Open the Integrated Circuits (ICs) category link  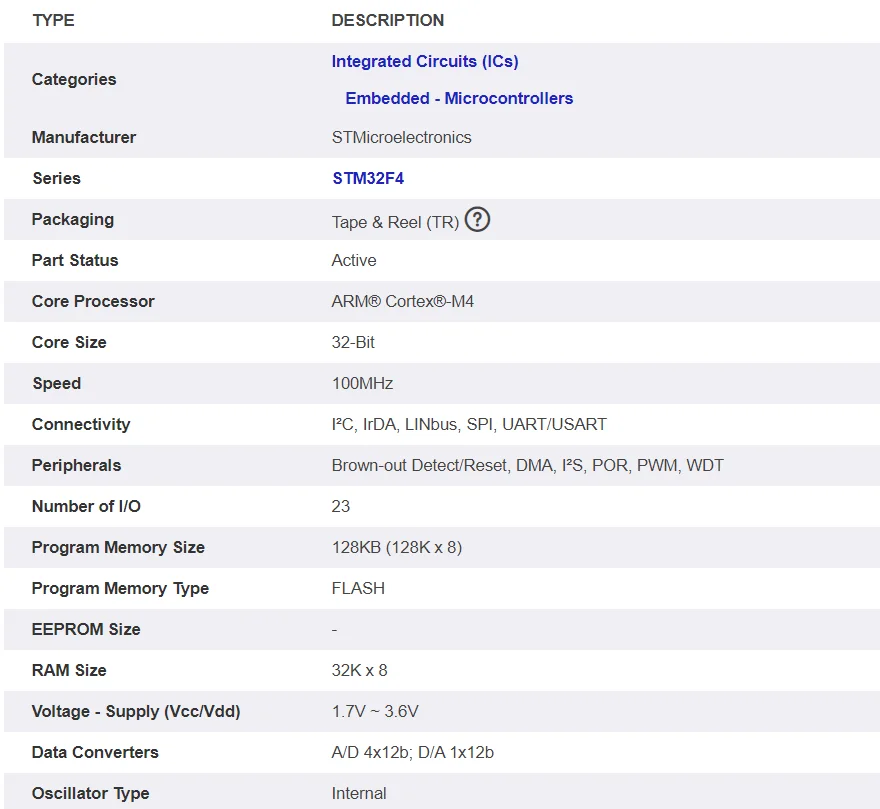[x=425, y=62]
